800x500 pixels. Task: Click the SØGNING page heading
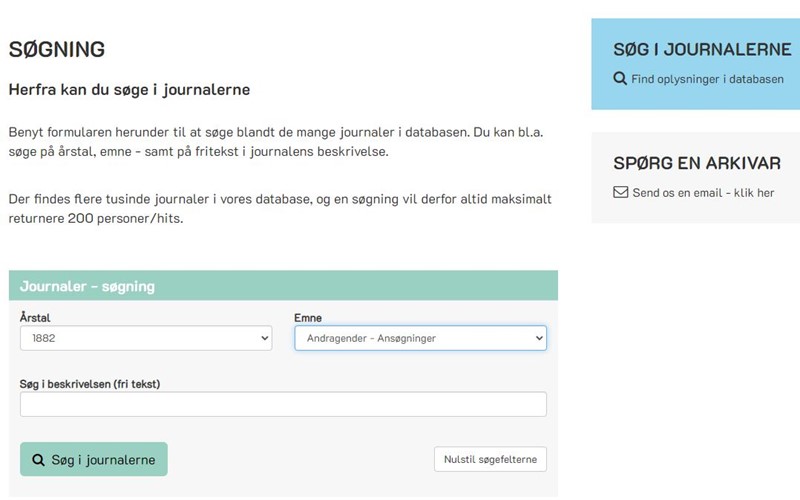tap(57, 50)
